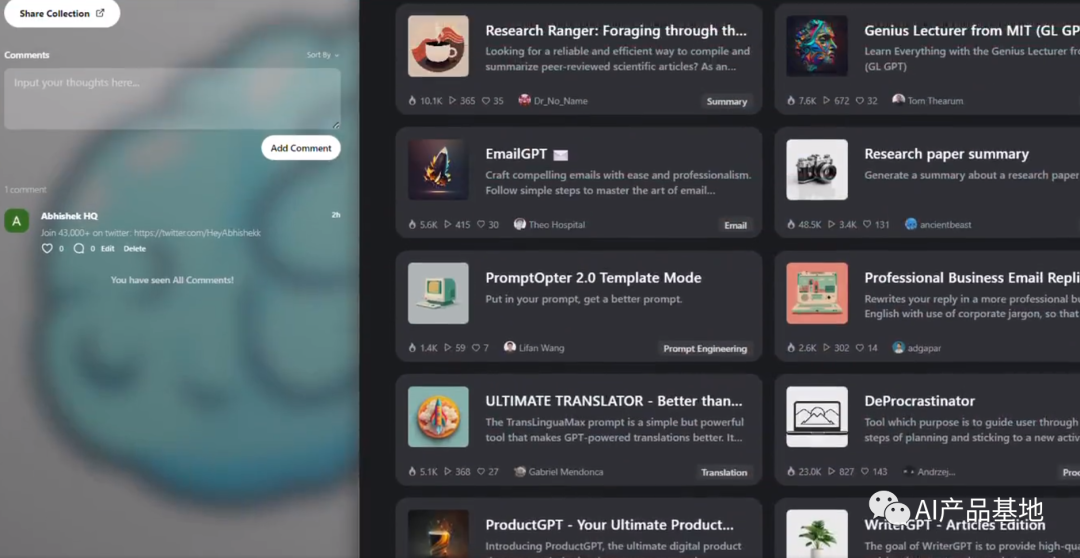The width and height of the screenshot is (1080, 558).
Task: Delete Abhishek HQ's comment
Action: tap(134, 249)
